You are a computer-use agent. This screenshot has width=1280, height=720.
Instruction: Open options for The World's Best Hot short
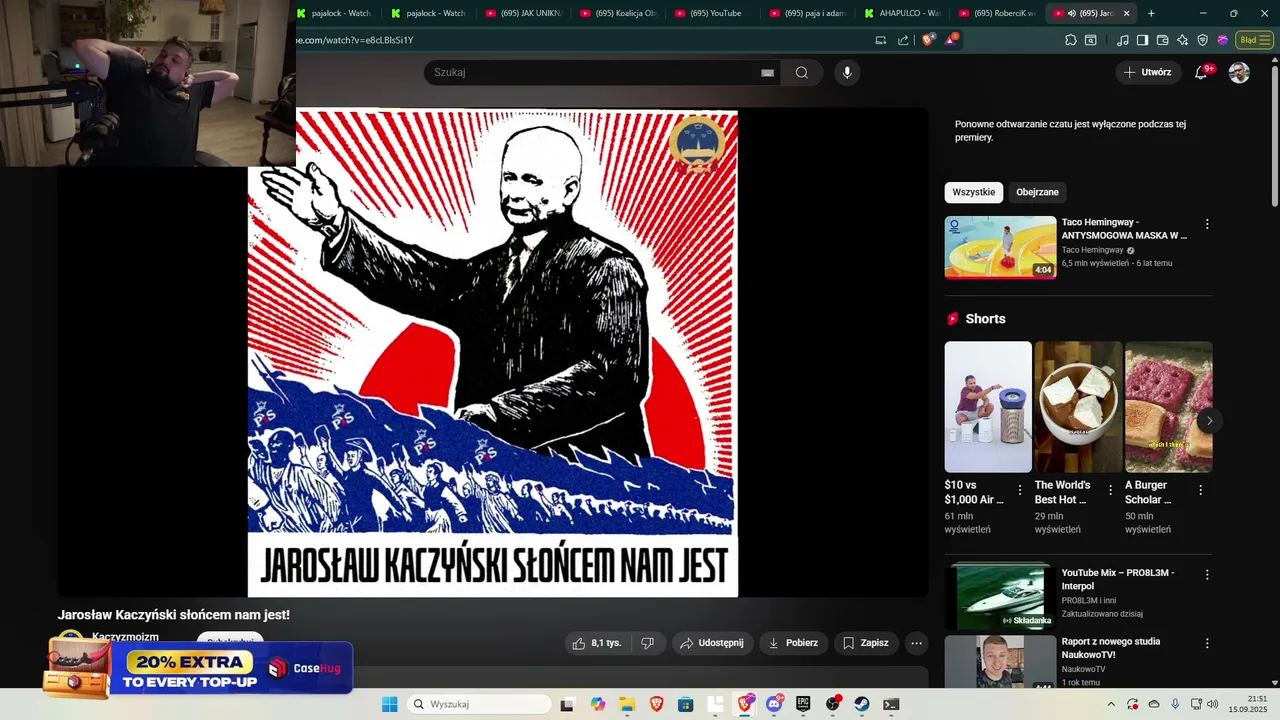[x=1110, y=490]
